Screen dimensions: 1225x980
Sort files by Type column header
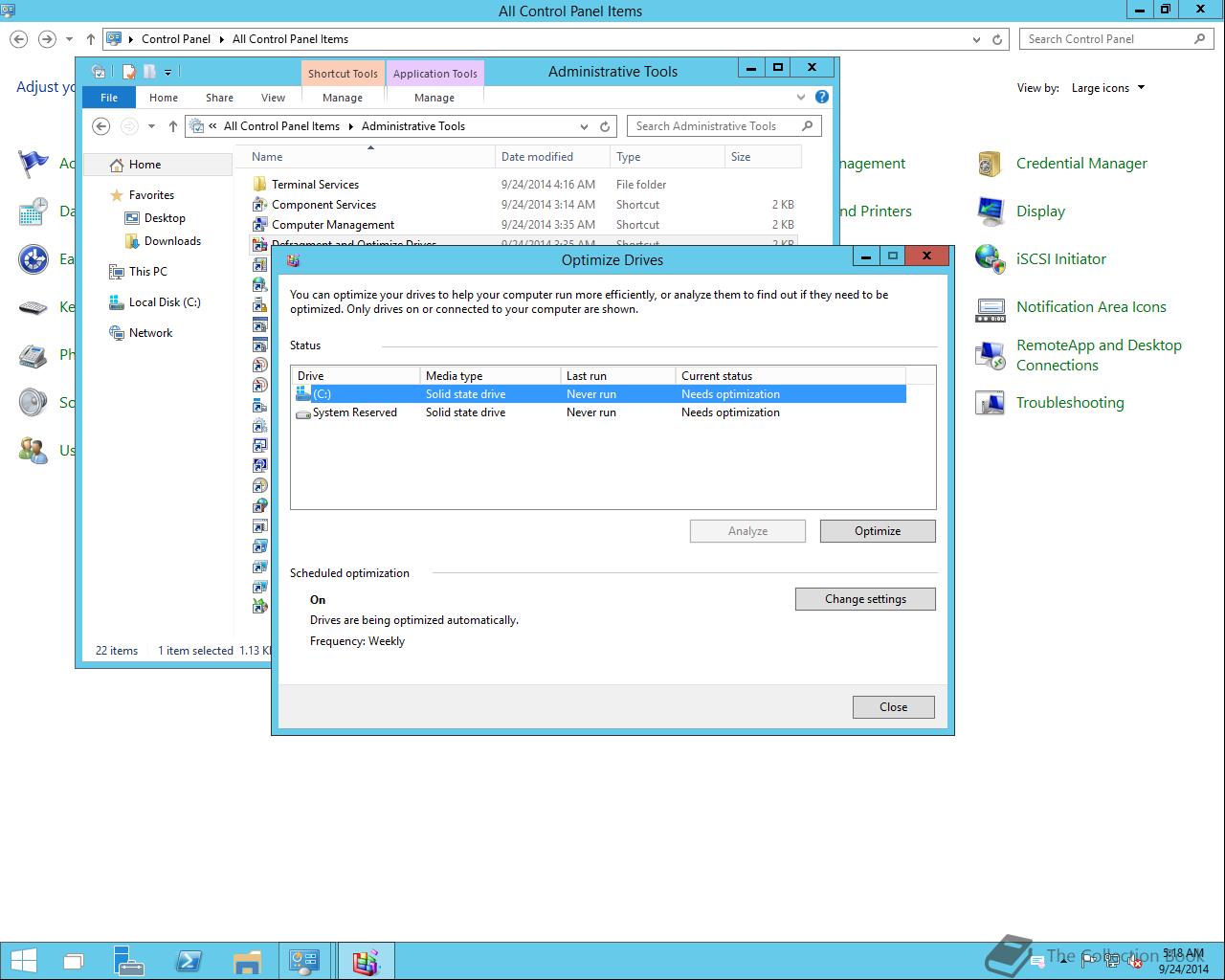[x=666, y=157]
